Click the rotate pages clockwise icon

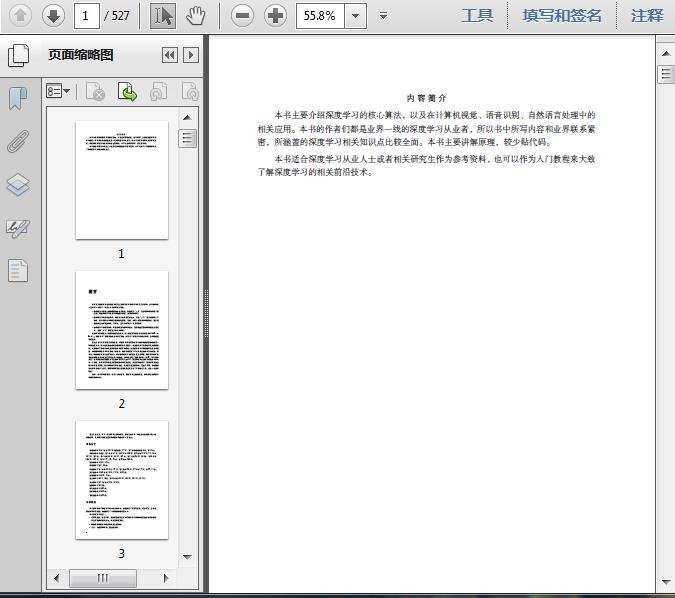click(x=190, y=92)
